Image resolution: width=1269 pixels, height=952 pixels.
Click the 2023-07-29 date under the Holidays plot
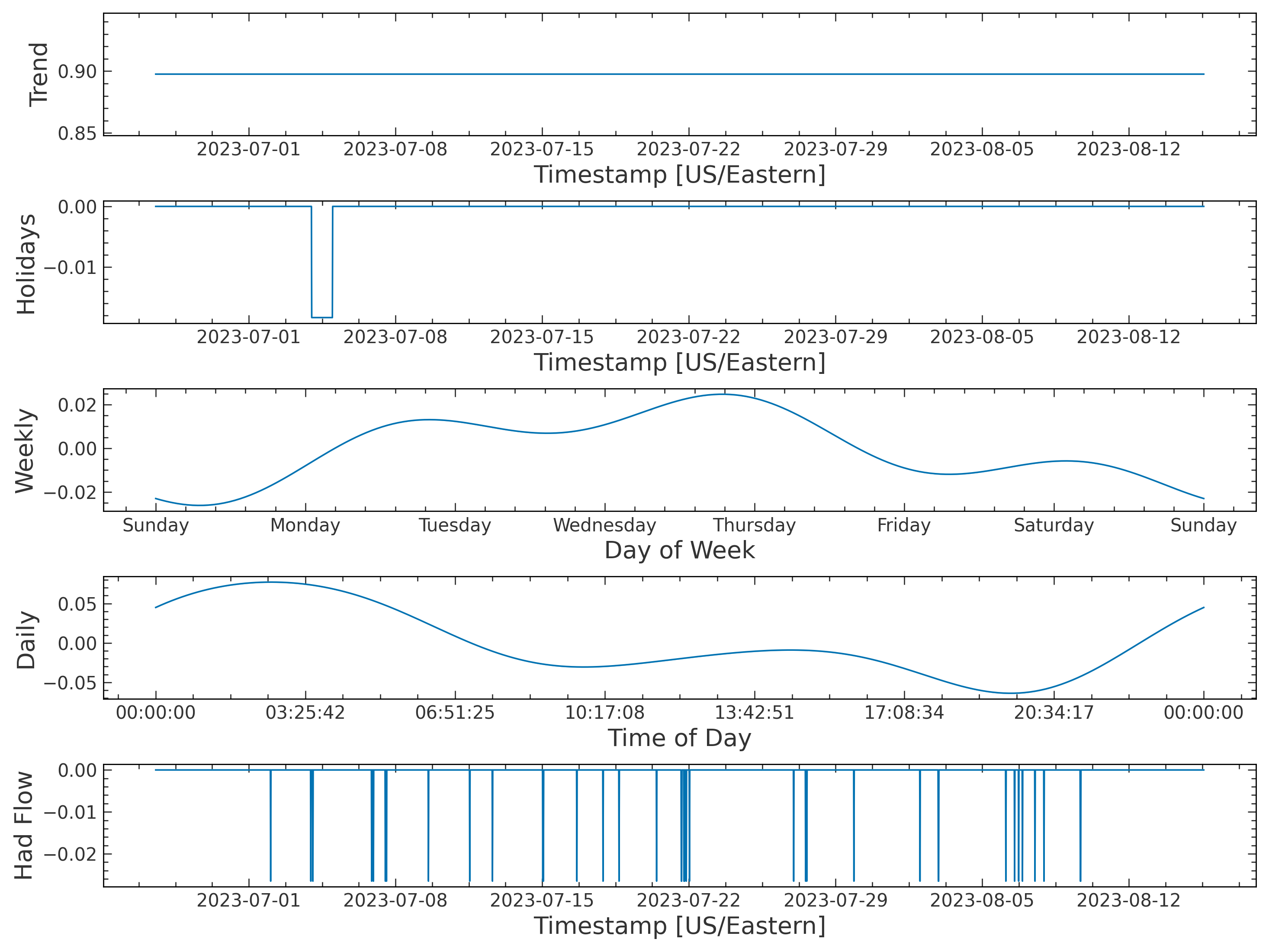click(835, 337)
